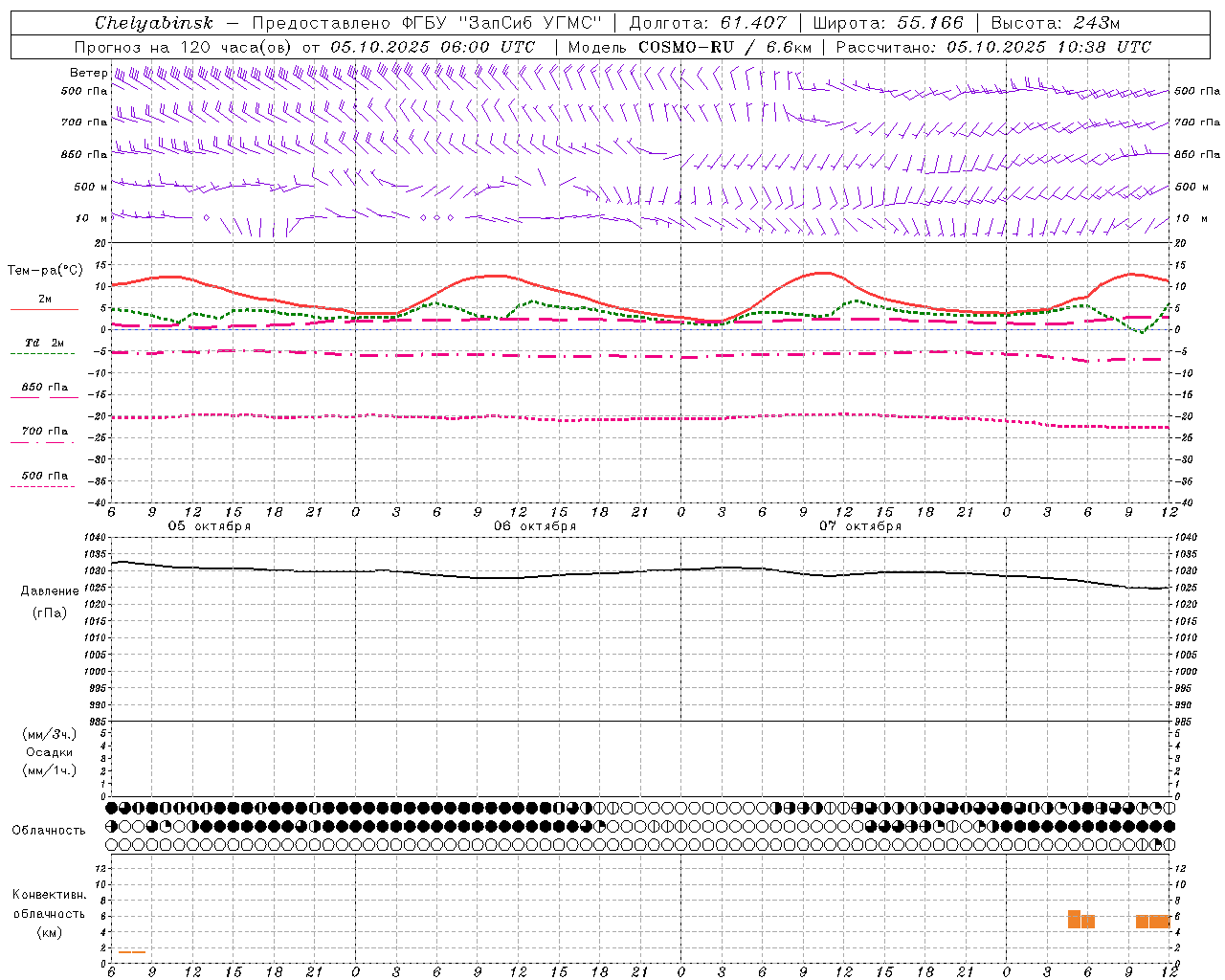Click 'Рассчитано: 05.10.2025 10:38 UTC' text
This screenshot has width=1225, height=980.
(993, 47)
